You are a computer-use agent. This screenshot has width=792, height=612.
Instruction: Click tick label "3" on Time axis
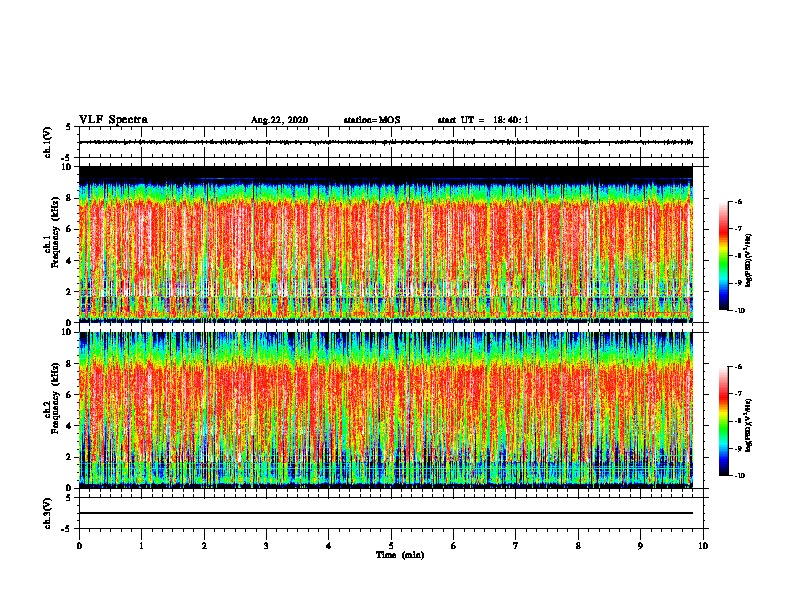coord(266,546)
